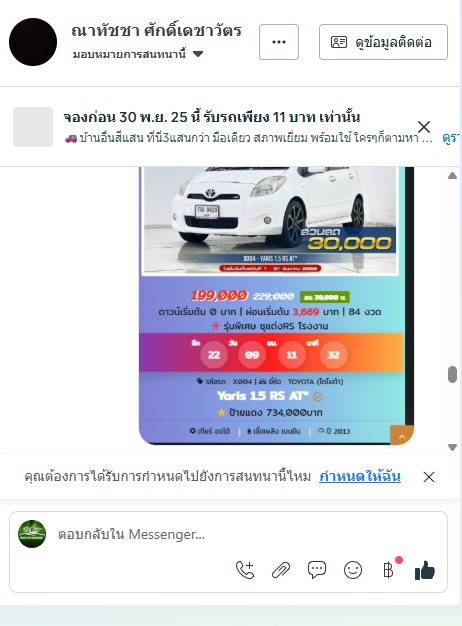Send a thumbs-up like
This screenshot has height=626, width=462.
tap(425, 570)
